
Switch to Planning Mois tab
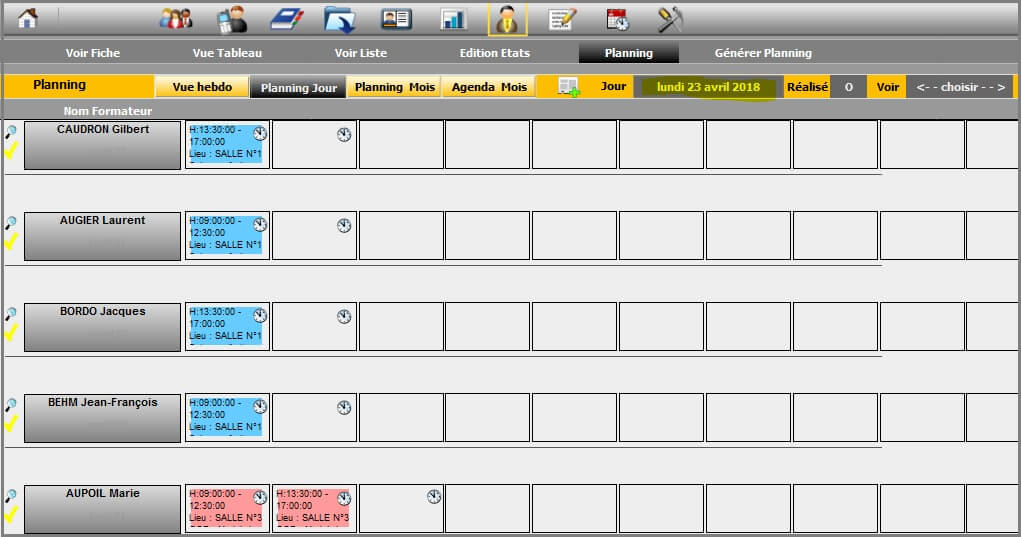395,87
